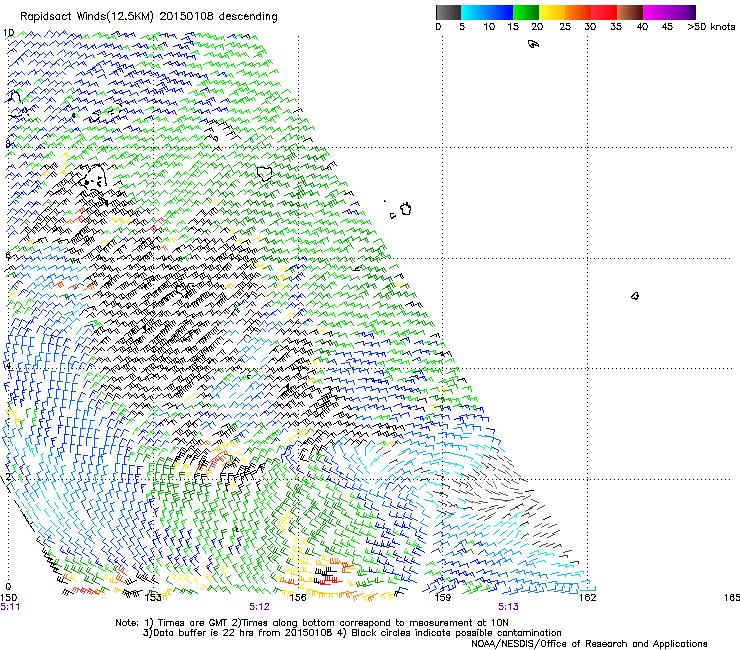
Task: Click the purple time label '5:13'
Action: tap(508, 607)
